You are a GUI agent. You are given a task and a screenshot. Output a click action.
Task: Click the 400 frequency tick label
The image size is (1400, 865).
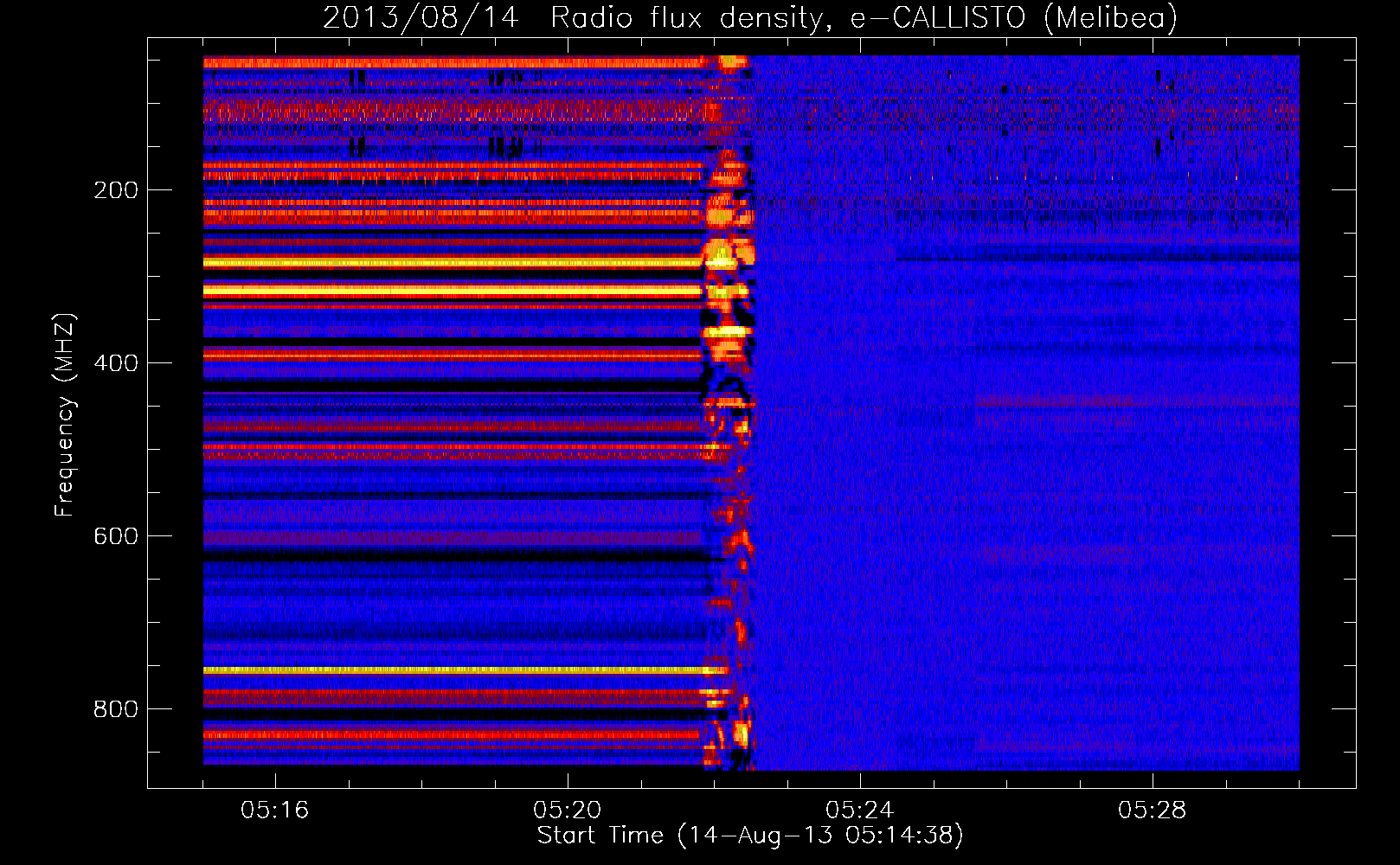(x=116, y=363)
